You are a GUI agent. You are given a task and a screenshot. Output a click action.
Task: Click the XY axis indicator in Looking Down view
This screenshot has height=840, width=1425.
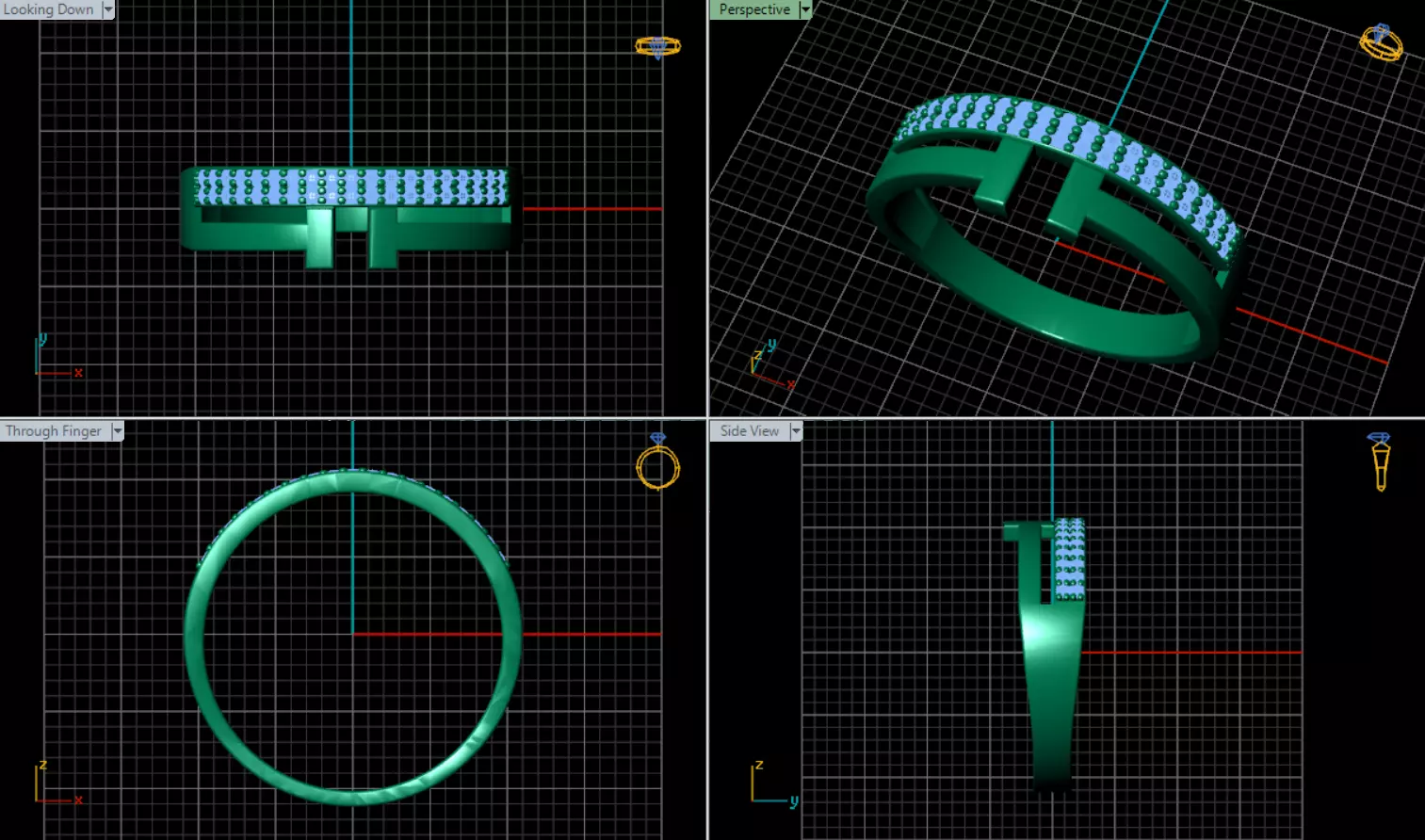(x=58, y=357)
